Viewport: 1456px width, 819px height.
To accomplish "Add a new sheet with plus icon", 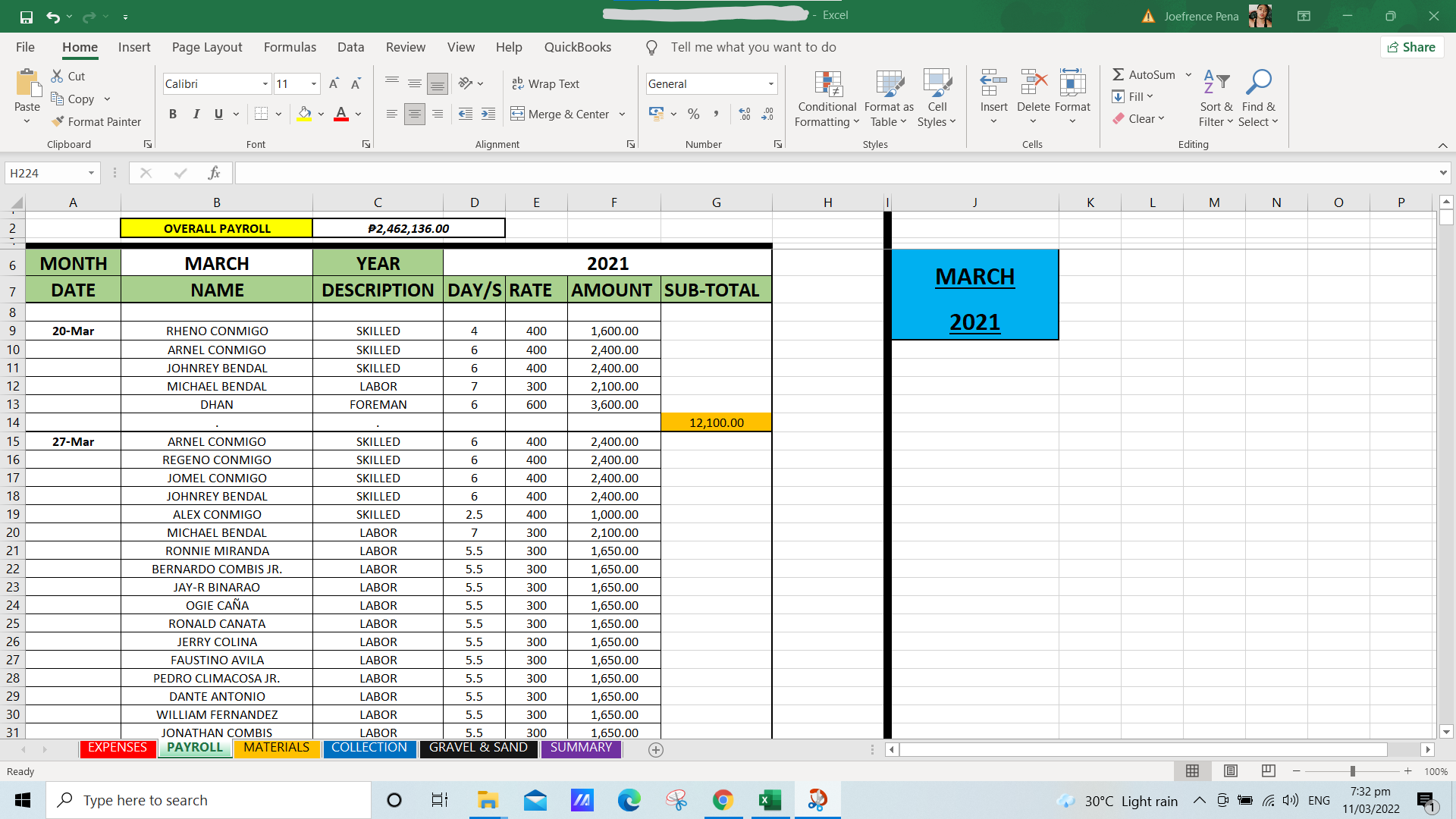I will pyautogui.click(x=656, y=749).
